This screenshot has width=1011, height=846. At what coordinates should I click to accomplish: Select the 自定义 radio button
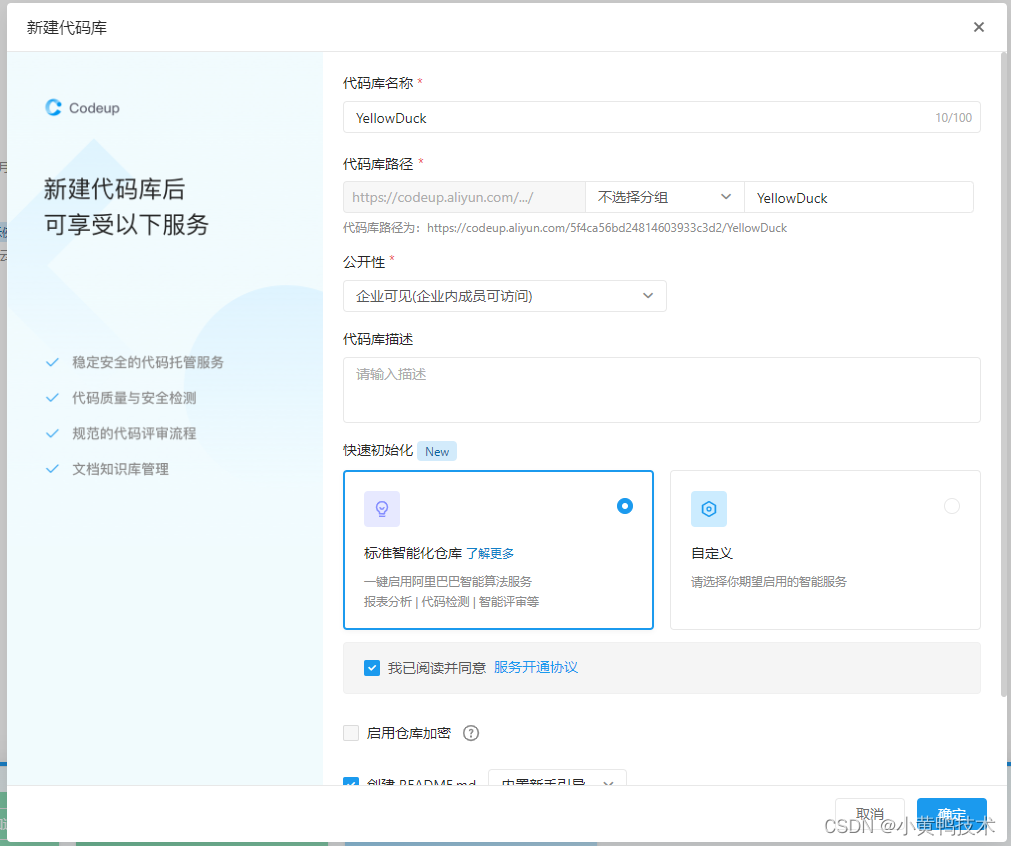(952, 506)
